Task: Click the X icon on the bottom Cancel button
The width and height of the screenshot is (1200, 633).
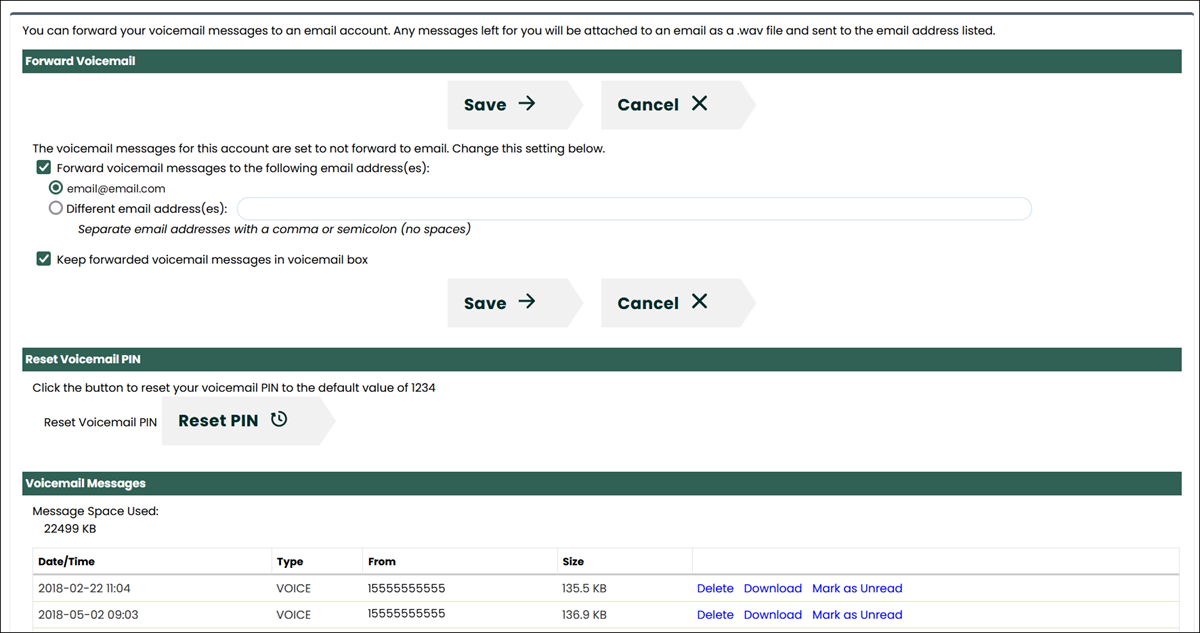Action: [698, 302]
